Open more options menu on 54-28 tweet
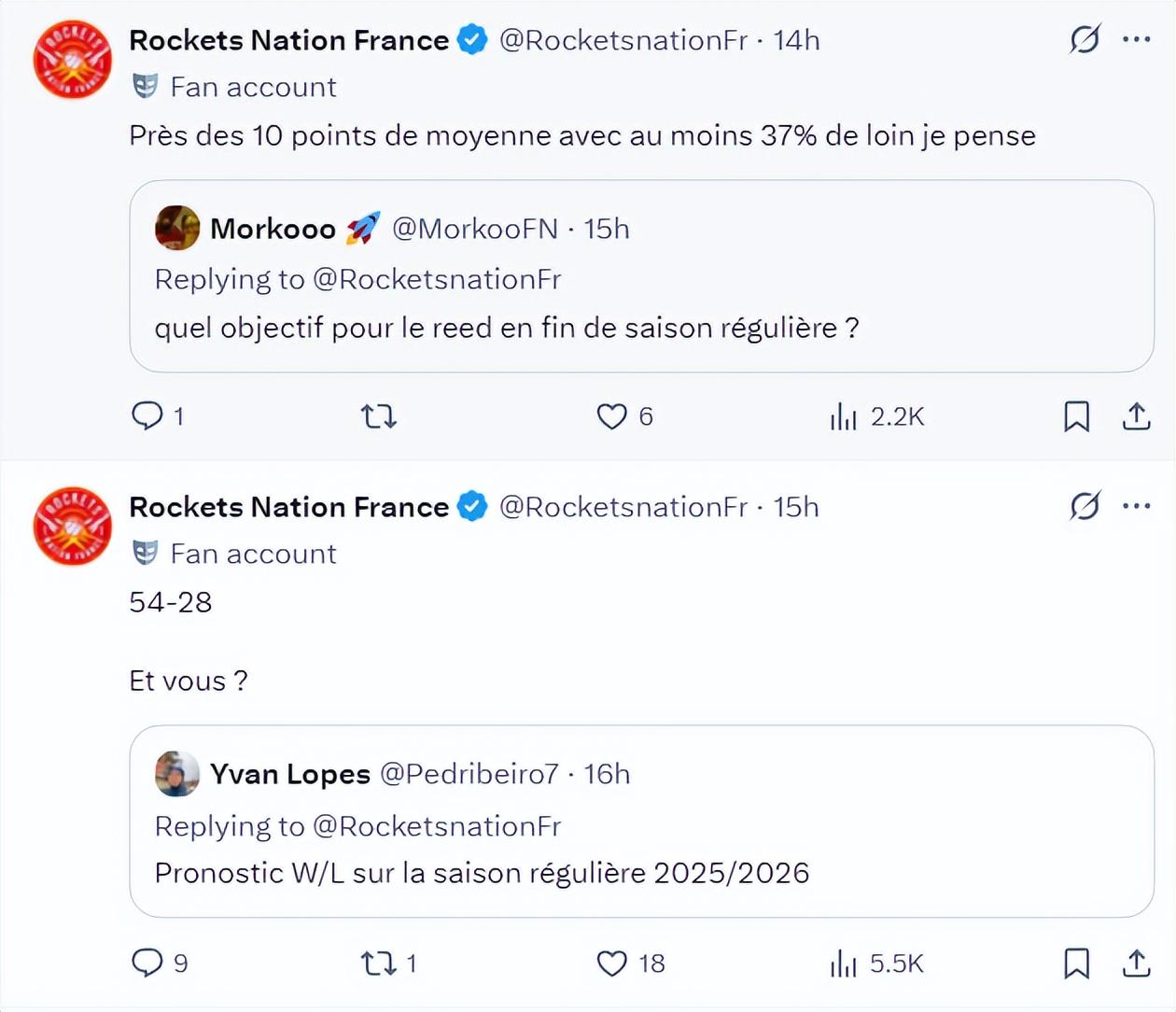The height and width of the screenshot is (1012, 1176). point(1136,506)
